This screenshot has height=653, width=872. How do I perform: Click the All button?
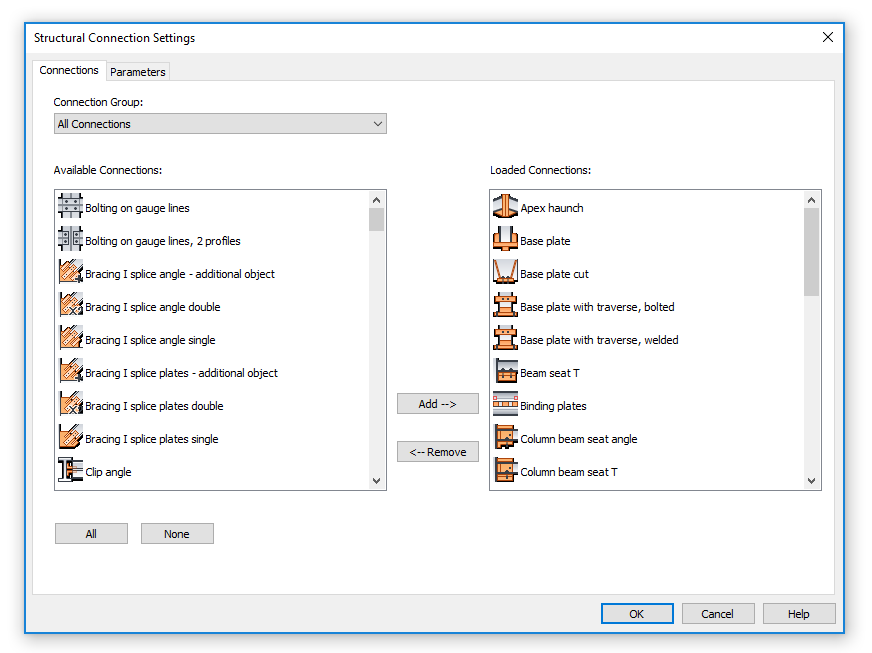[x=91, y=534]
